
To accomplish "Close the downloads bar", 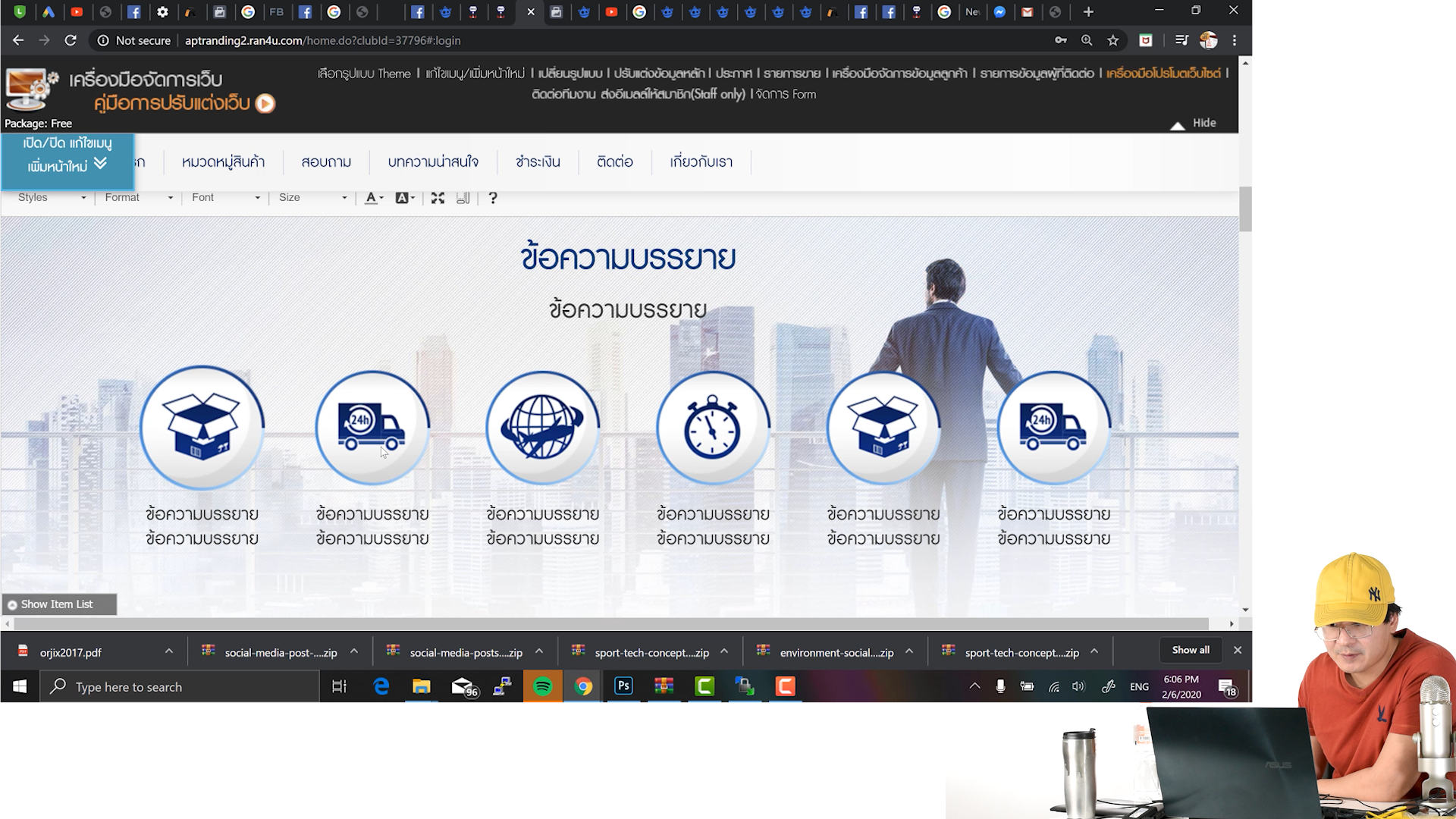I will (x=1238, y=650).
